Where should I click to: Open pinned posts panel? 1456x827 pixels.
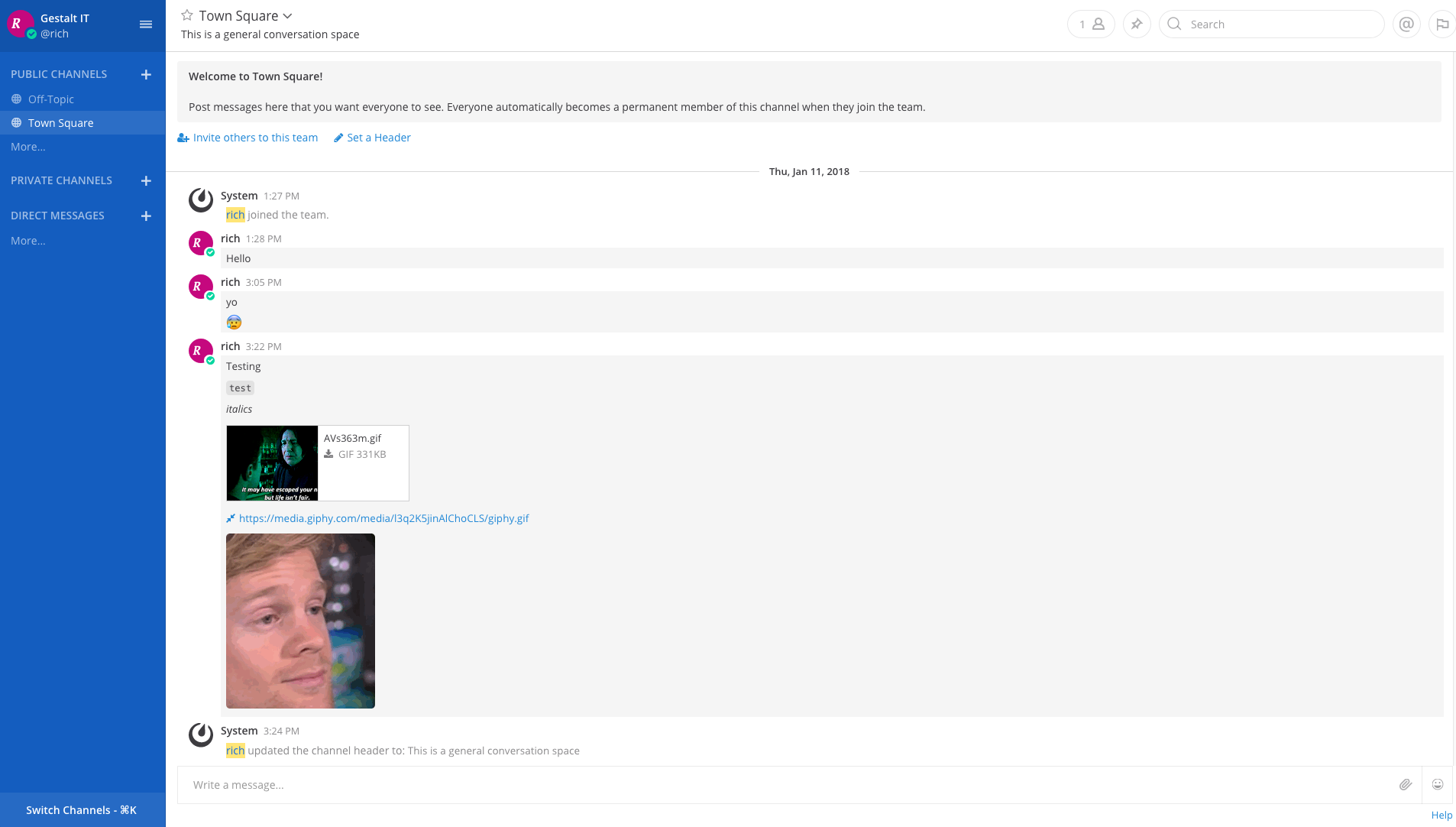click(x=1137, y=24)
